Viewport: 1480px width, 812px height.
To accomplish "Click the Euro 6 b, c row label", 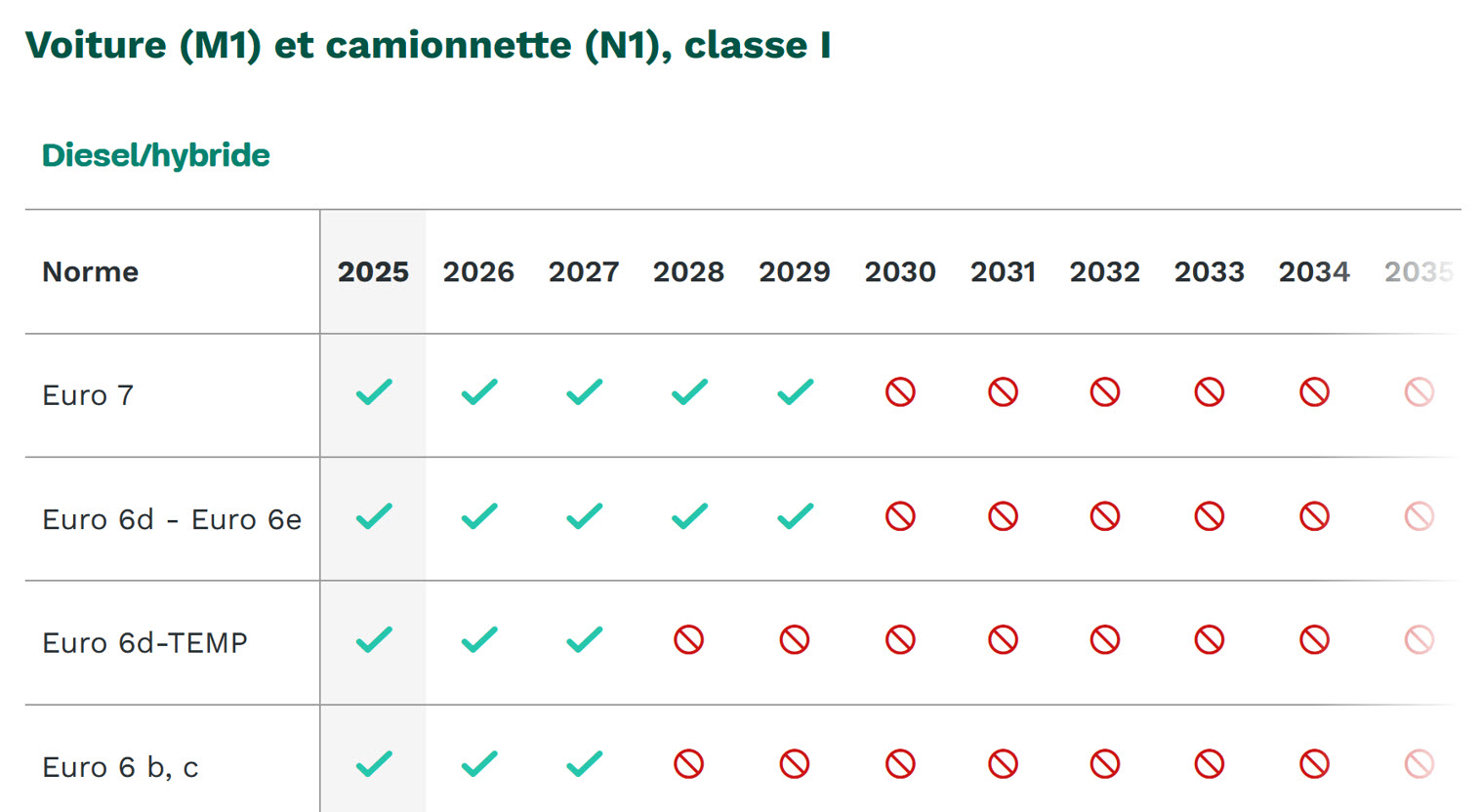I will (120, 767).
